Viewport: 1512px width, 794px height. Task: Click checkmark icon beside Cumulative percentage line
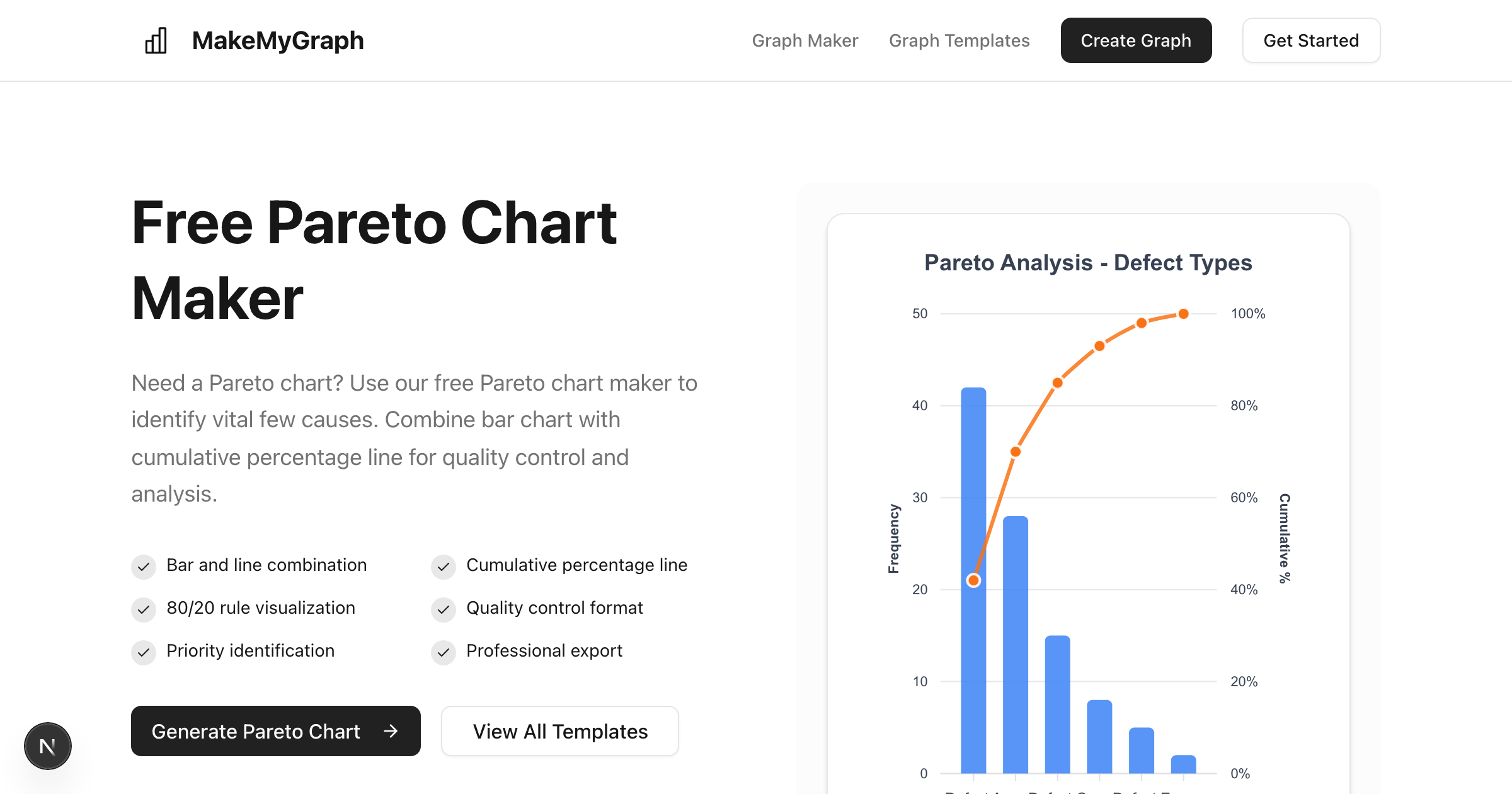444,567
